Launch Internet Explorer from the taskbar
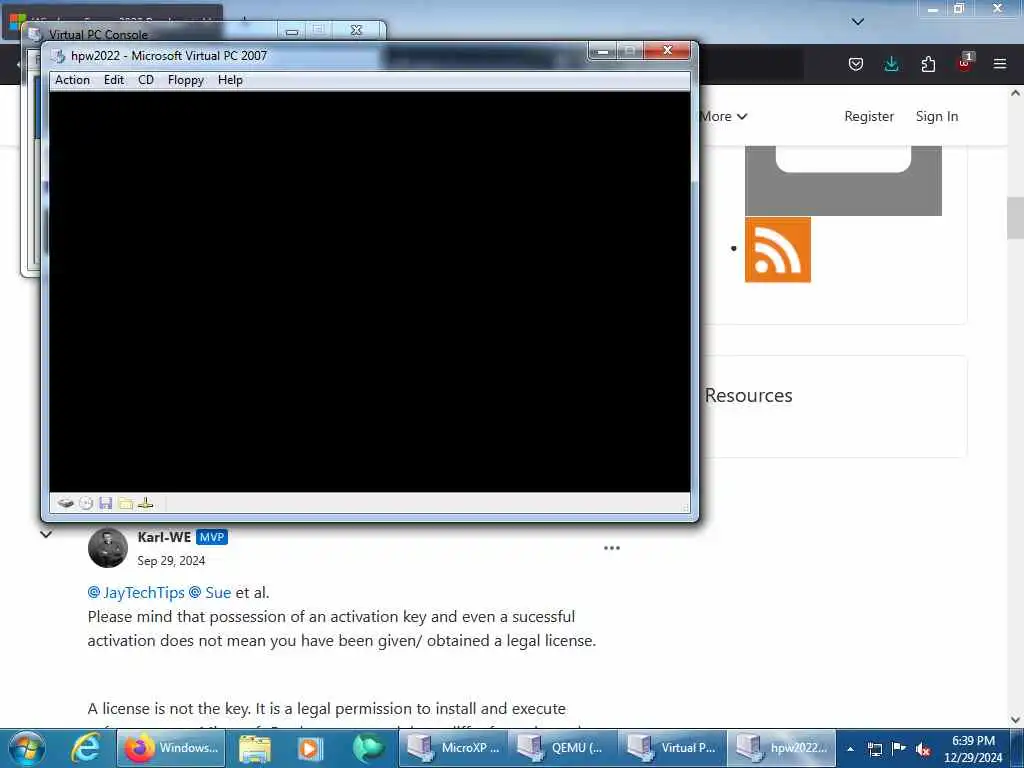The image size is (1024, 768). tap(86, 748)
